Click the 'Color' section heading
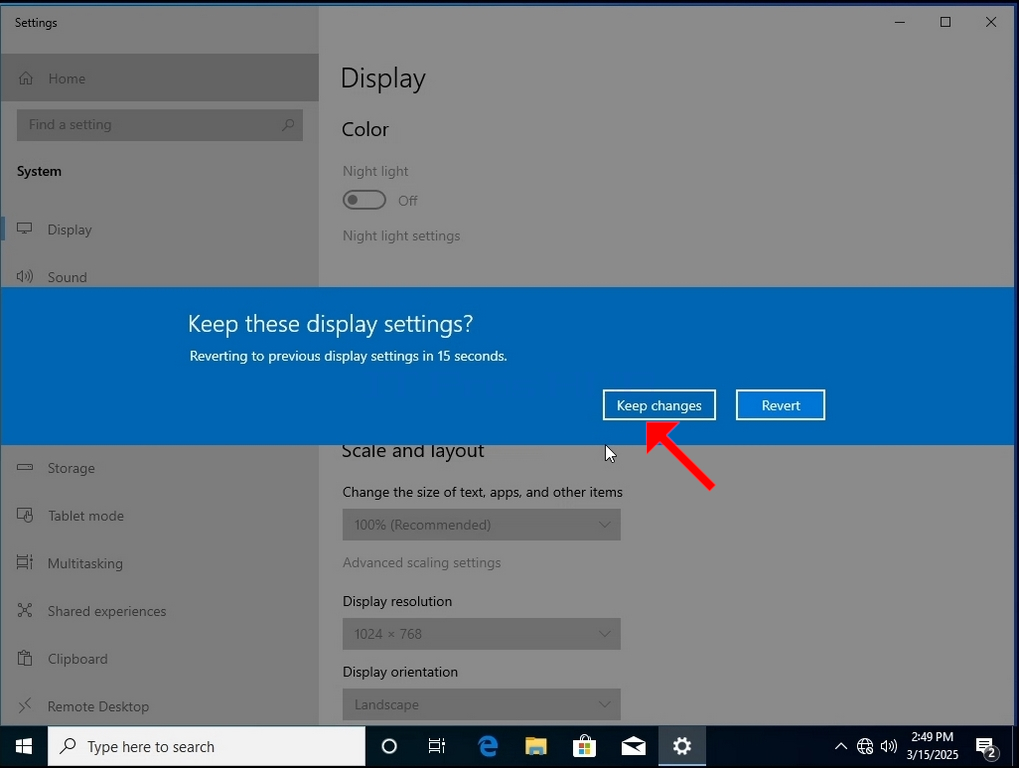The width and height of the screenshot is (1019, 768). click(365, 129)
